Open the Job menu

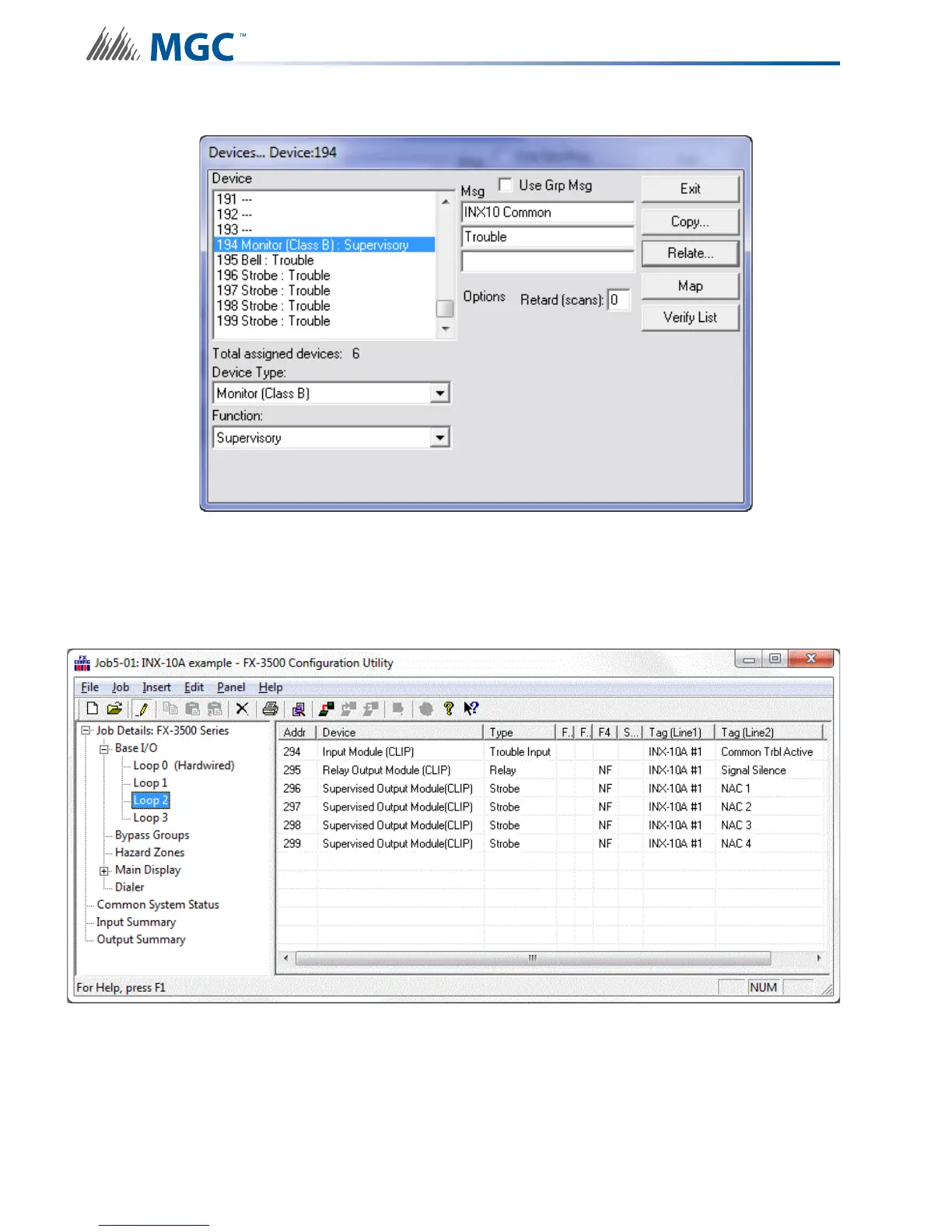[121, 688]
